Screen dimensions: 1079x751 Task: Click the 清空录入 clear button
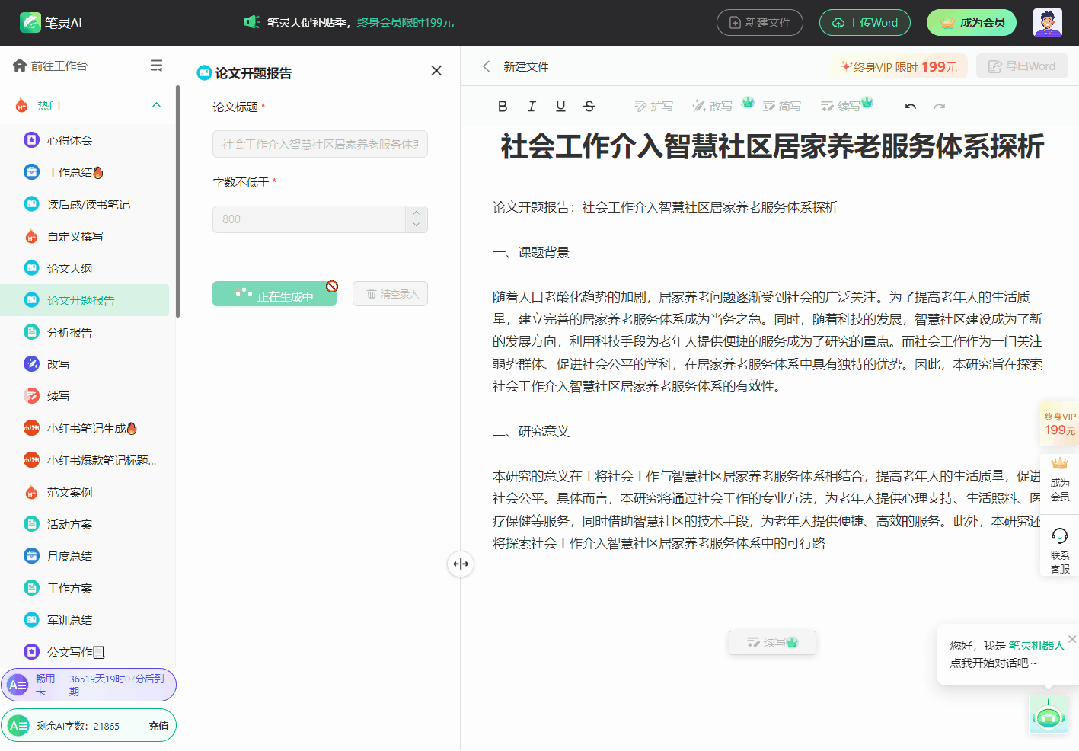point(390,292)
